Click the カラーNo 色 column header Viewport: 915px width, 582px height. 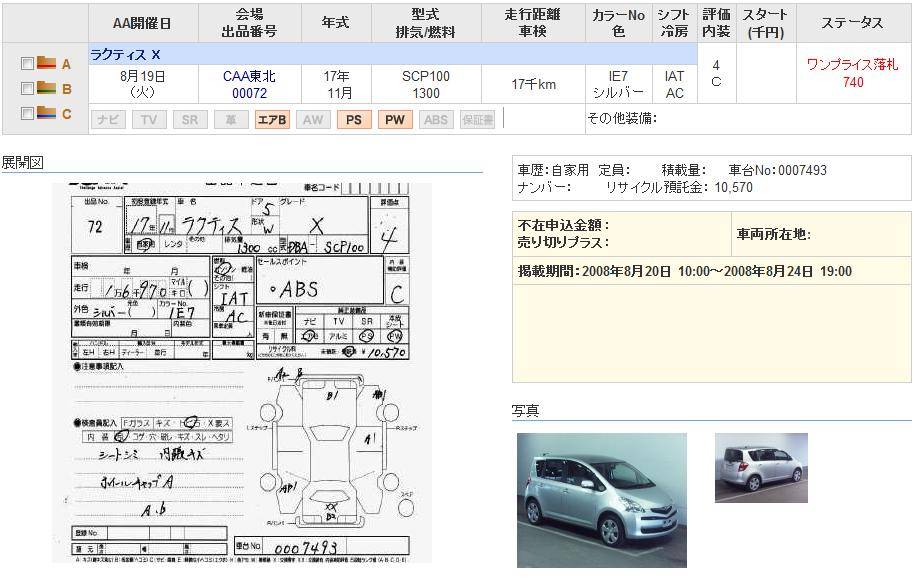619,23
